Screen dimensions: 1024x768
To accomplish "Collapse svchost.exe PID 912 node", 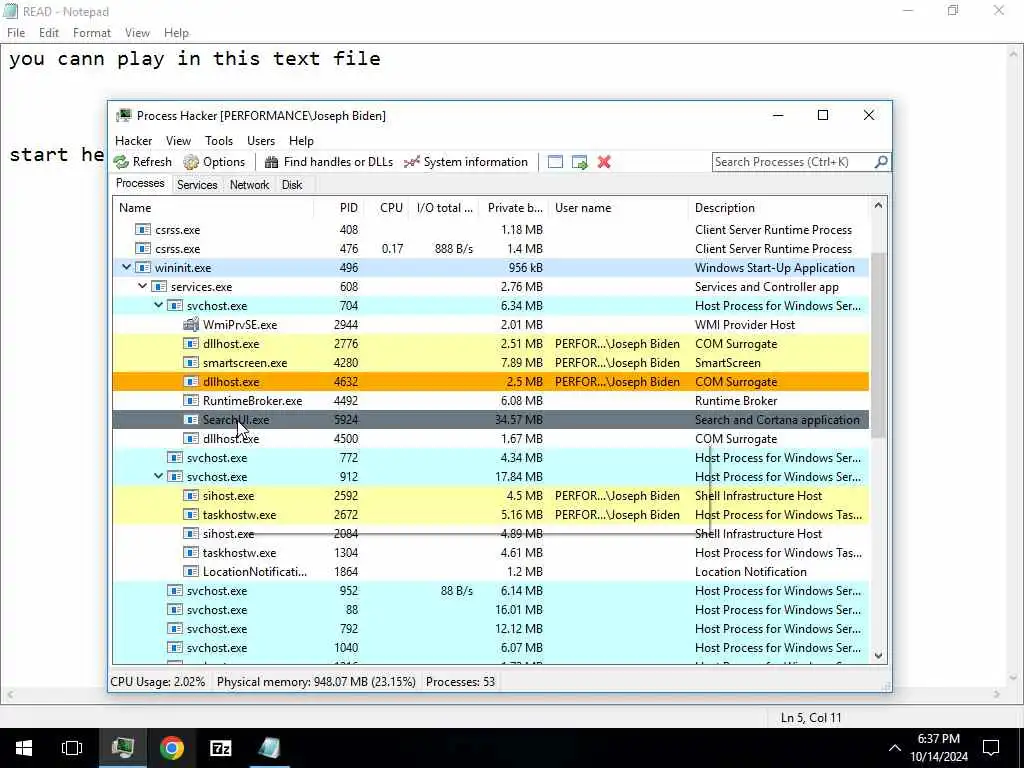I will coord(159,476).
